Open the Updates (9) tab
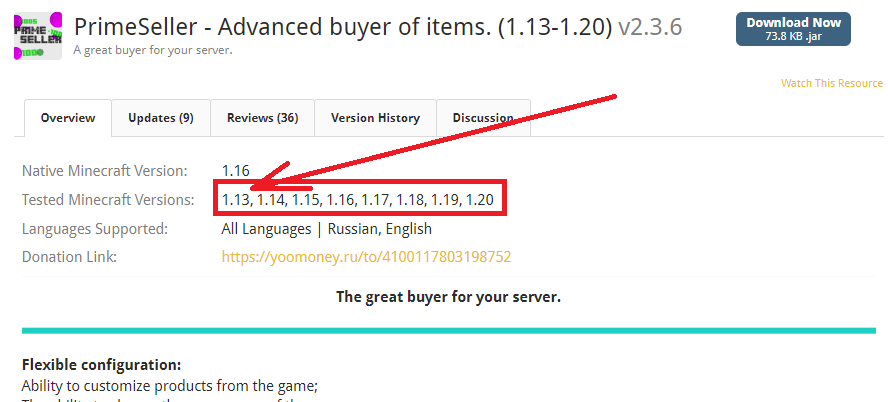This screenshot has width=888, height=402. click(161, 118)
